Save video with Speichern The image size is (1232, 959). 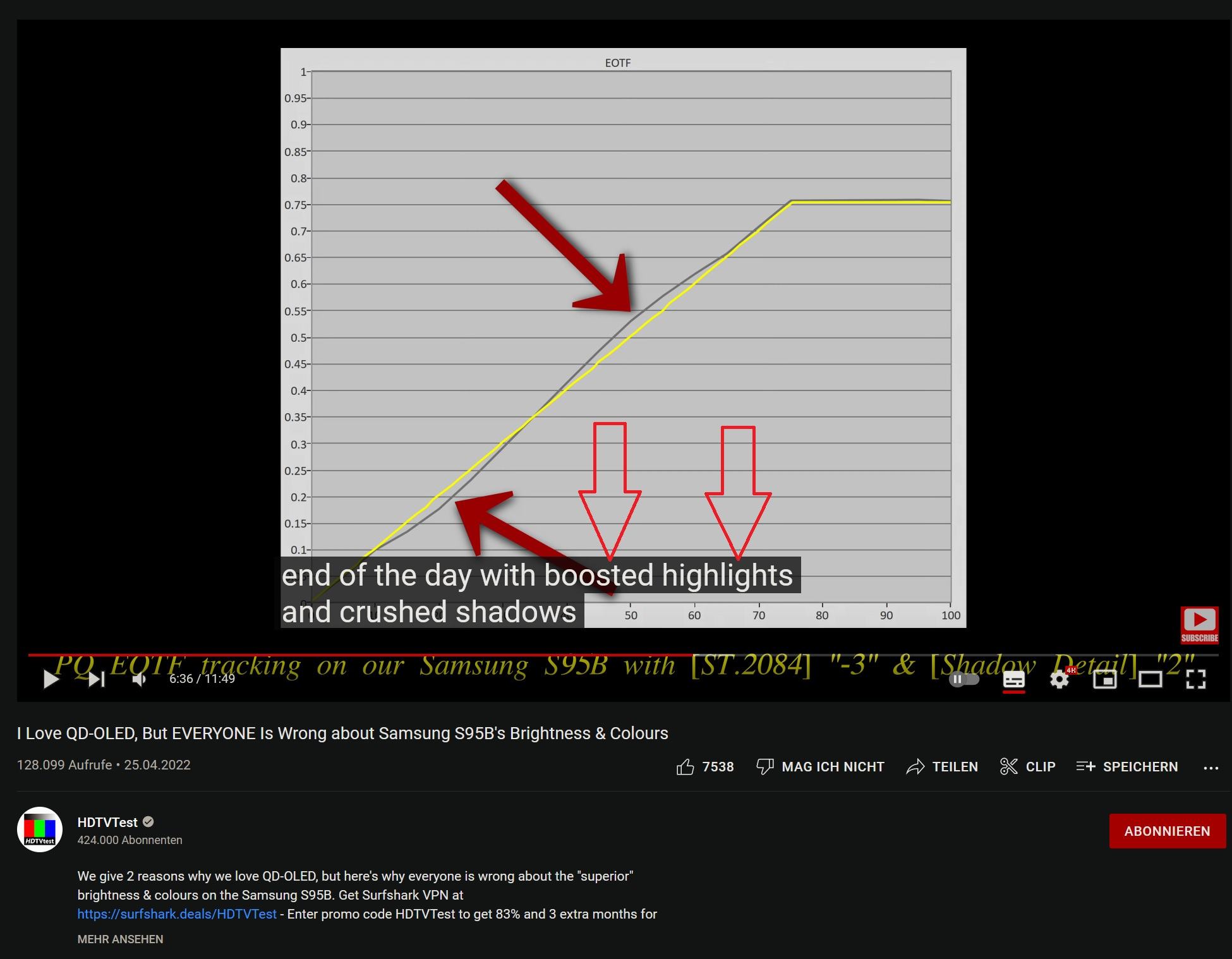coord(1127,766)
